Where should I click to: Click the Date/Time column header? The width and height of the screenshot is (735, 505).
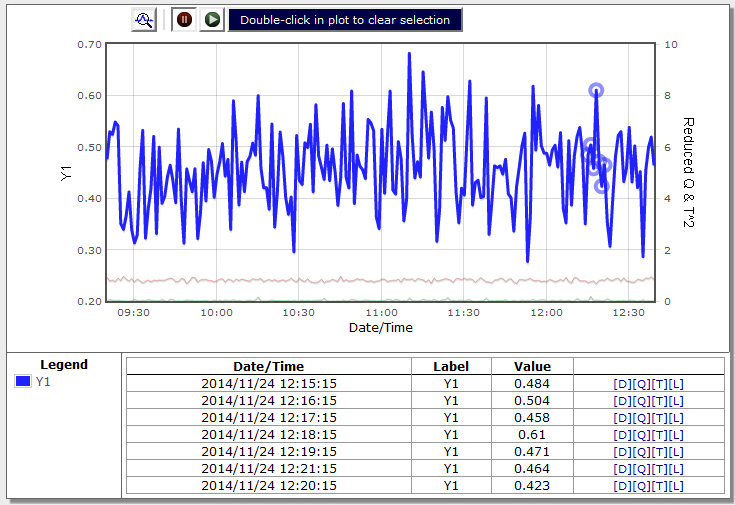268,367
